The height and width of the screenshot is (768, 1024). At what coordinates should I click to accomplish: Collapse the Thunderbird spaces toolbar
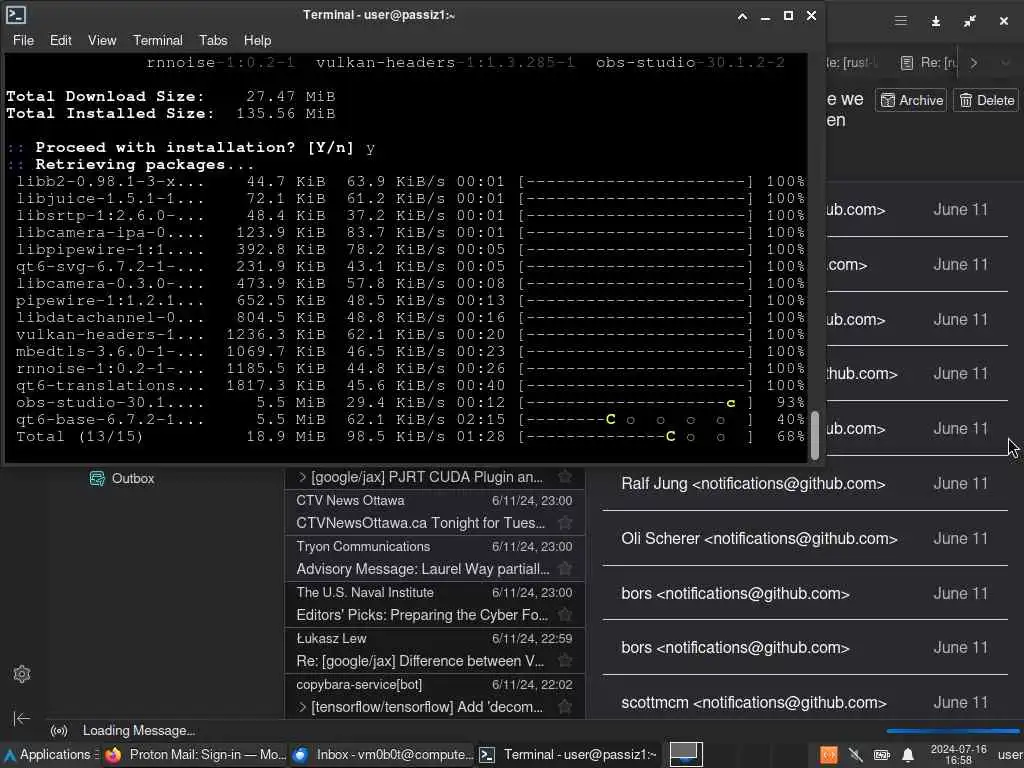(x=22, y=718)
